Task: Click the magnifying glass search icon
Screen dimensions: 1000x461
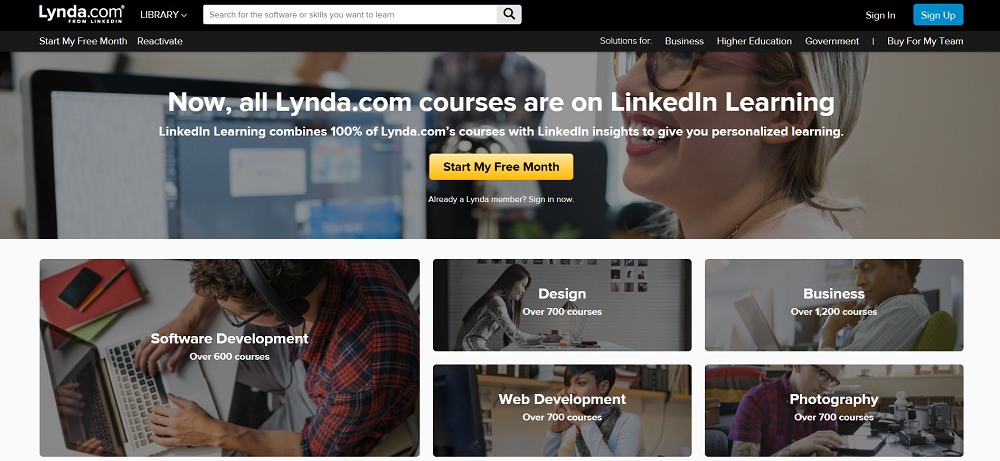Action: pyautogui.click(x=509, y=14)
